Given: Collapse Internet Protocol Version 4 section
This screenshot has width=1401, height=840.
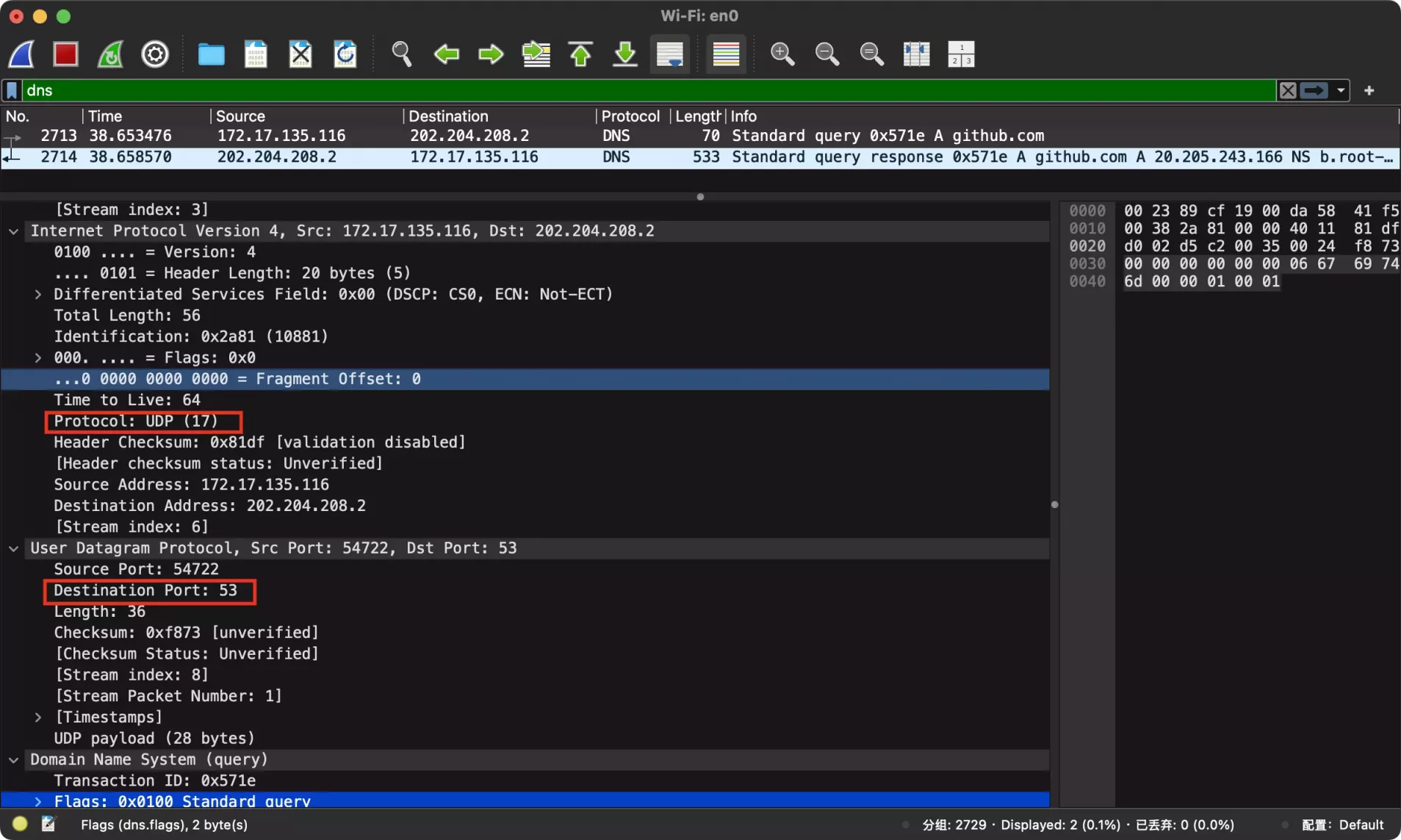Looking at the screenshot, I should (14, 231).
